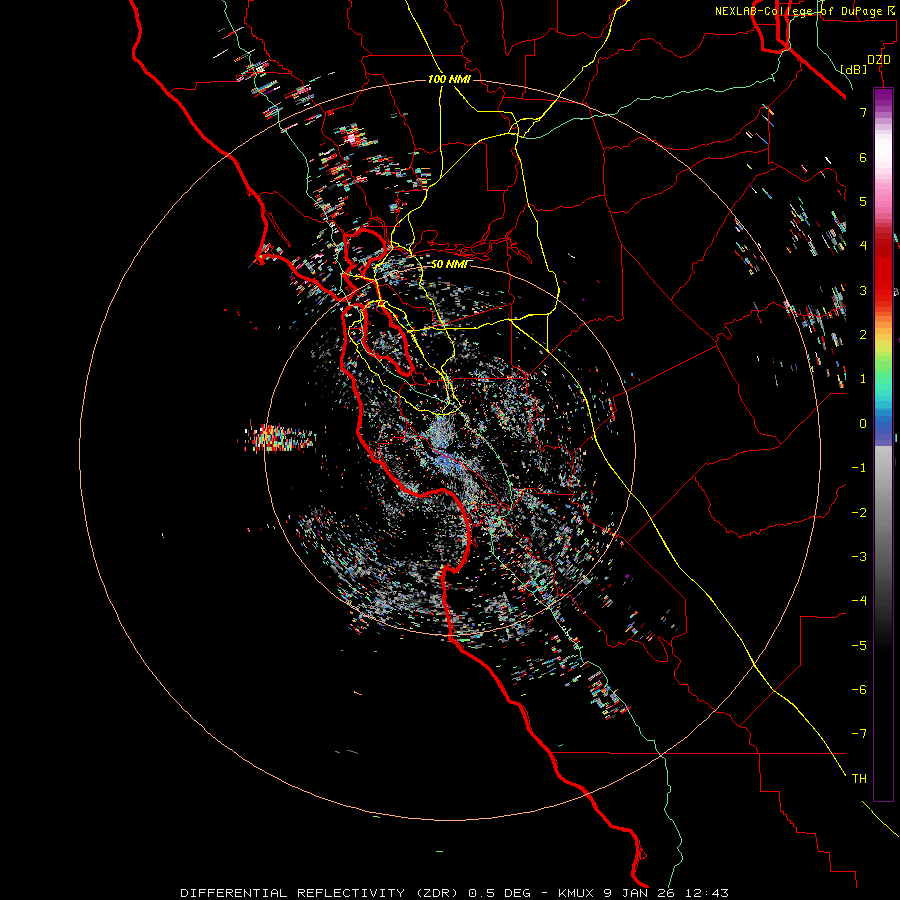Click the 50 NMI range ring label
Image resolution: width=900 pixels, height=900 pixels.
coord(449,264)
